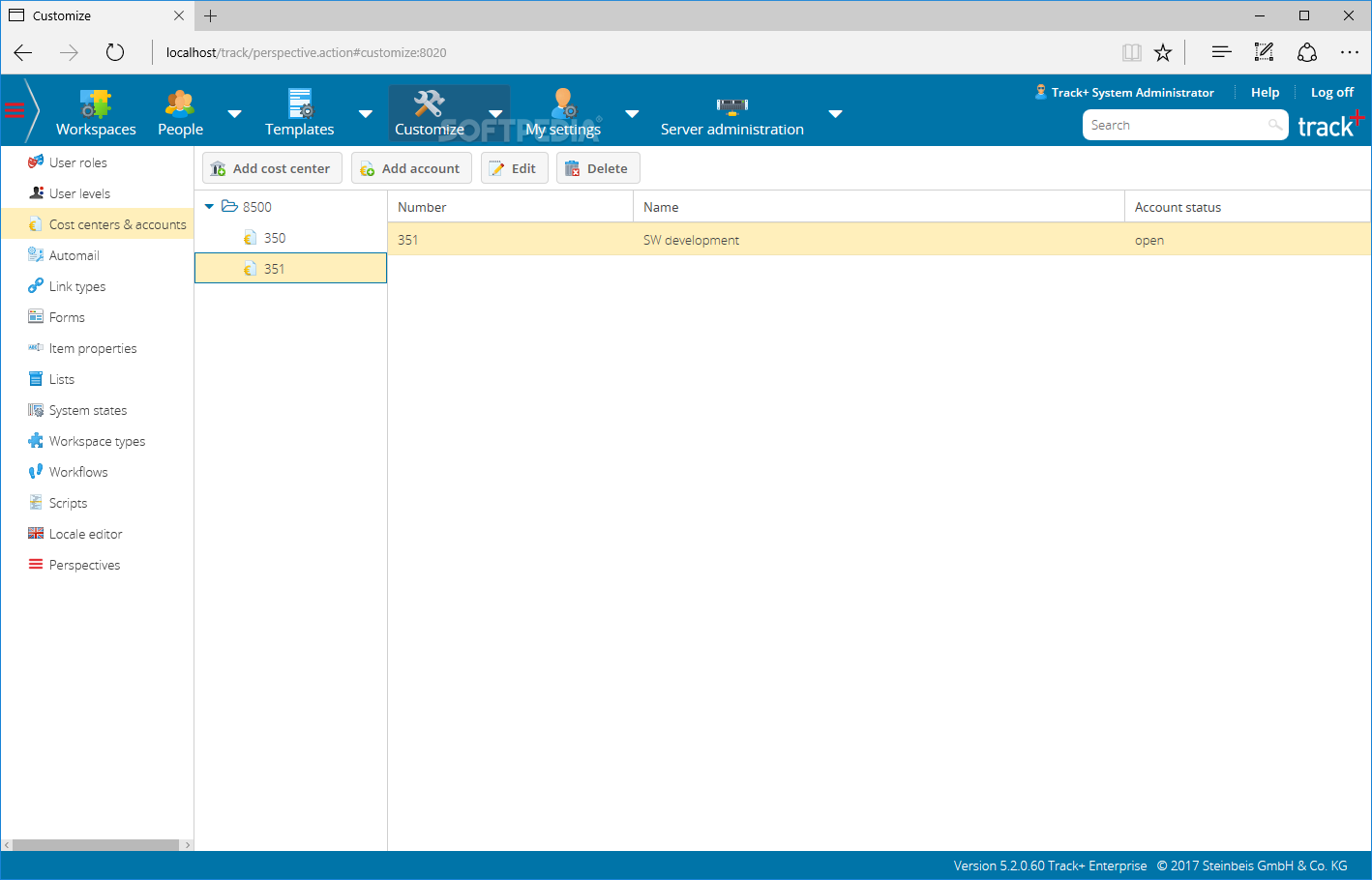Click the User roles icon

(36, 162)
